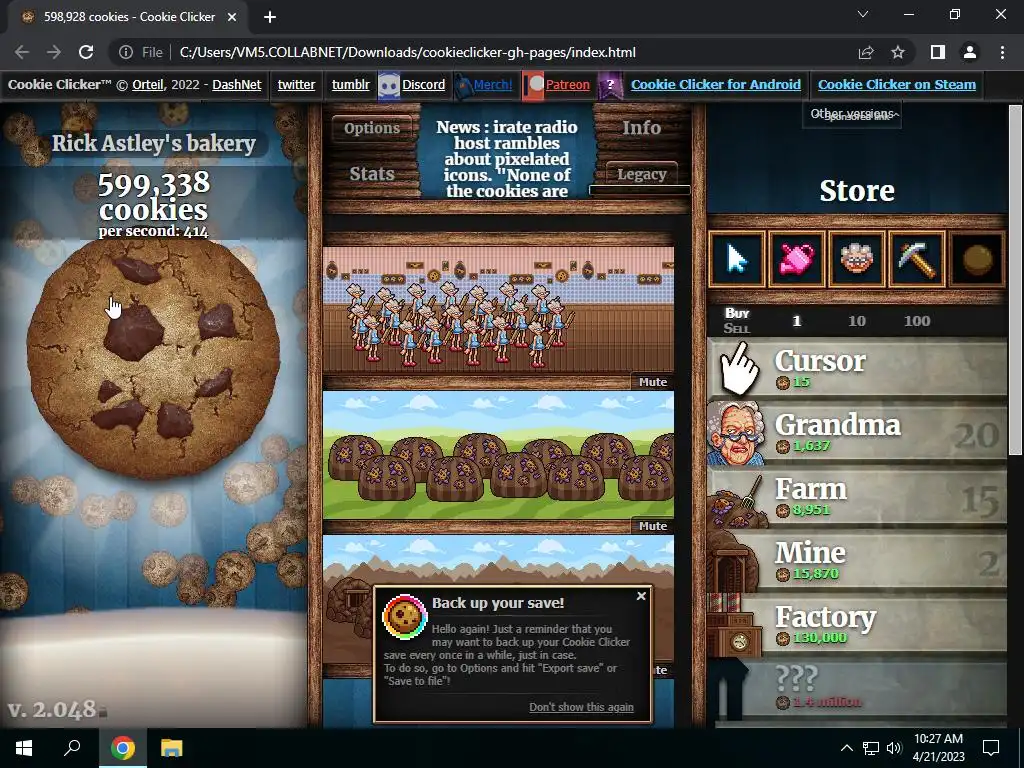The height and width of the screenshot is (768, 1024).
Task: Open Windows taskbar search
Action: [72, 748]
